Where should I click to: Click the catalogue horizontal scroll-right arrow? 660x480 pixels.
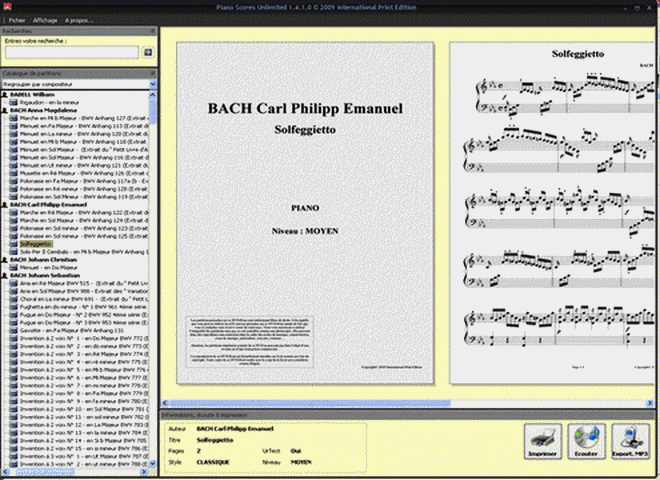(144, 472)
